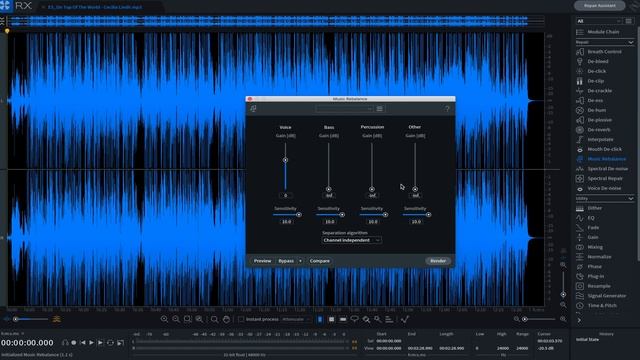Open the Instant process mode dropdown
The image size is (640, 360).
tap(296, 320)
